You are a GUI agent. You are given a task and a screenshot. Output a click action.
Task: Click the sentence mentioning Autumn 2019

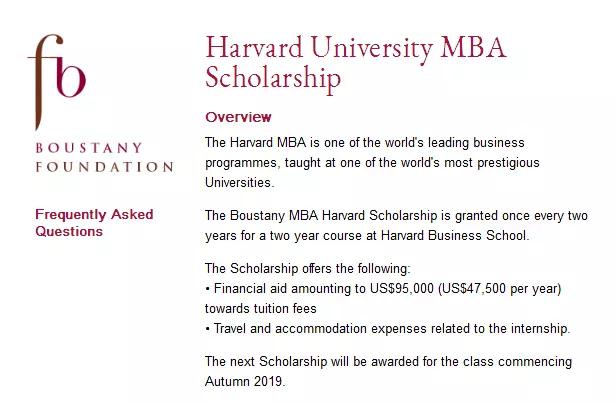388,371
